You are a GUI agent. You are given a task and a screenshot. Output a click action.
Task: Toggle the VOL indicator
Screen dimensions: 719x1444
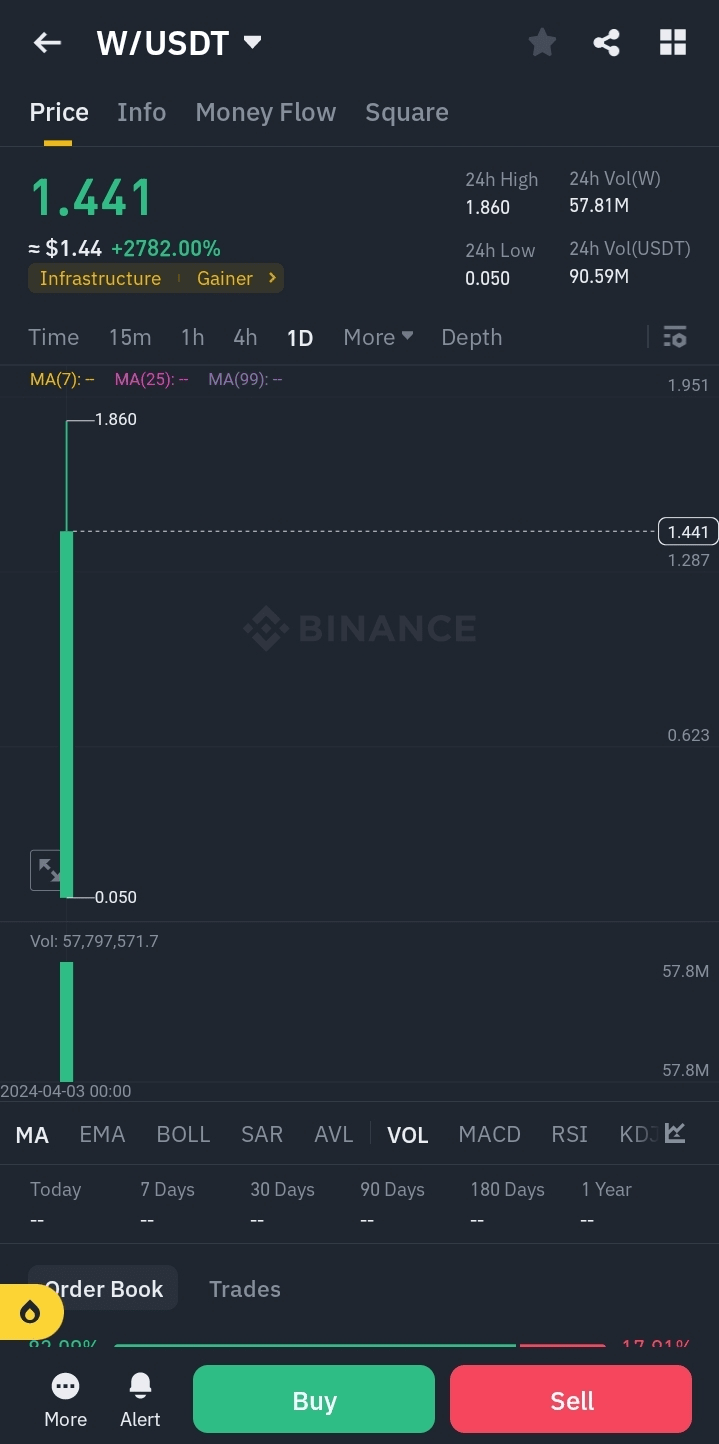pos(407,1135)
